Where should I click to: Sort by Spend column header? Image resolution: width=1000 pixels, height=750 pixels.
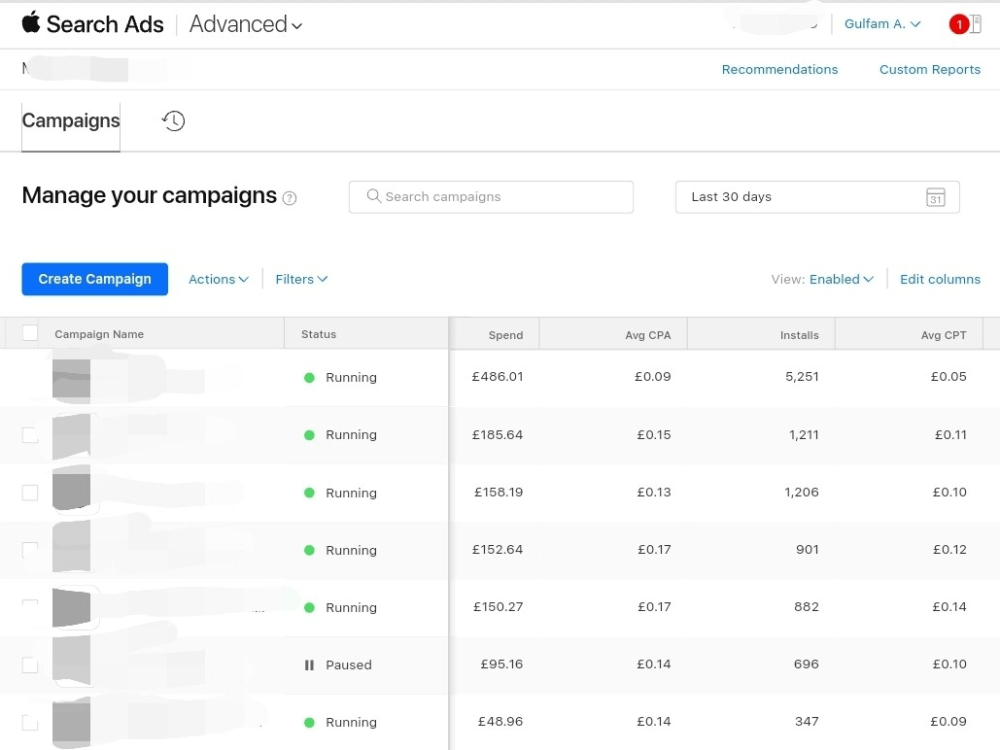tap(506, 335)
